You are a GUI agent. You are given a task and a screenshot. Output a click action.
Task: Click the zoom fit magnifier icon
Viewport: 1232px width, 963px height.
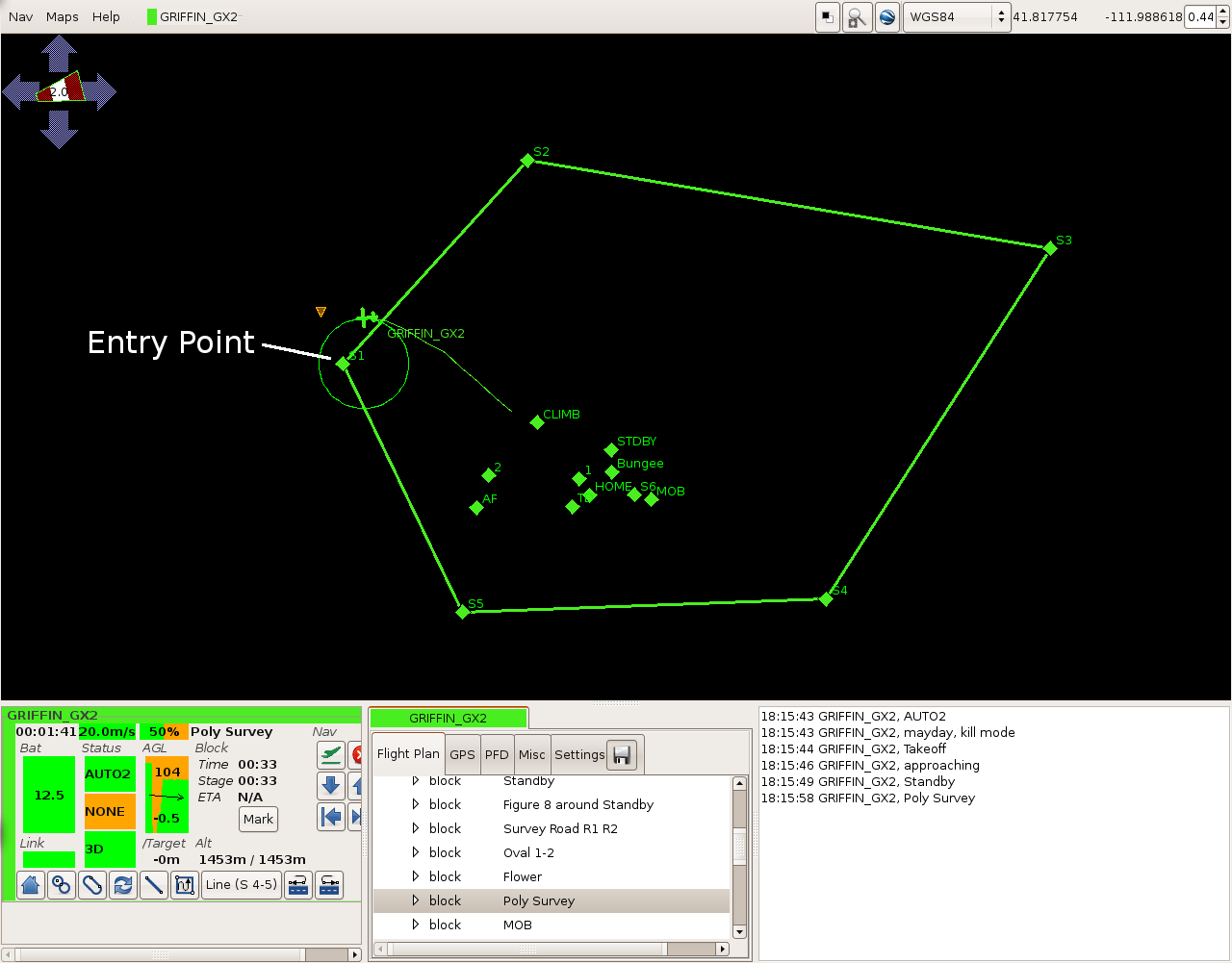tap(857, 17)
